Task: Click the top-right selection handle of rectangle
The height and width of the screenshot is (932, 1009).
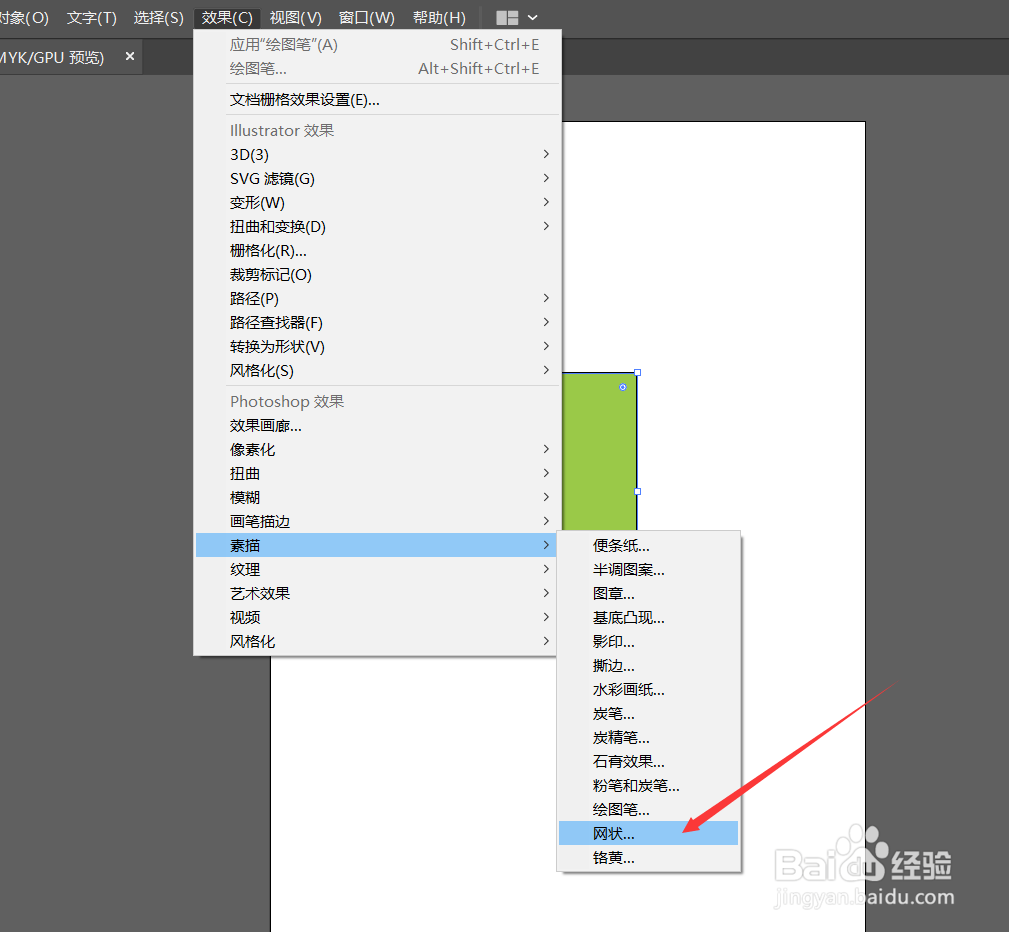Action: point(637,373)
